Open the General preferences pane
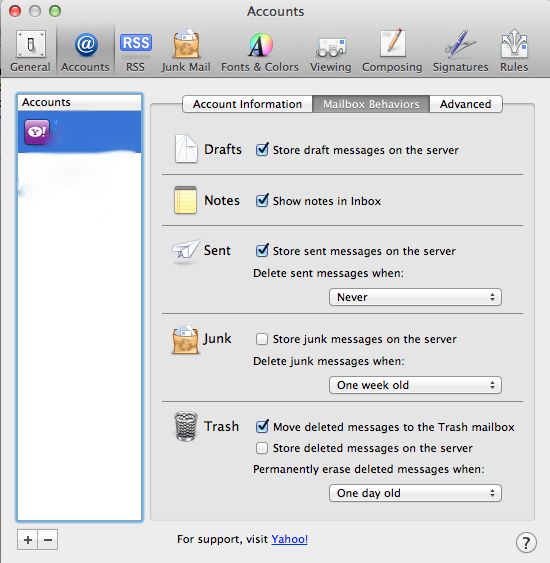Image resolution: width=550 pixels, height=563 pixels. click(31, 51)
